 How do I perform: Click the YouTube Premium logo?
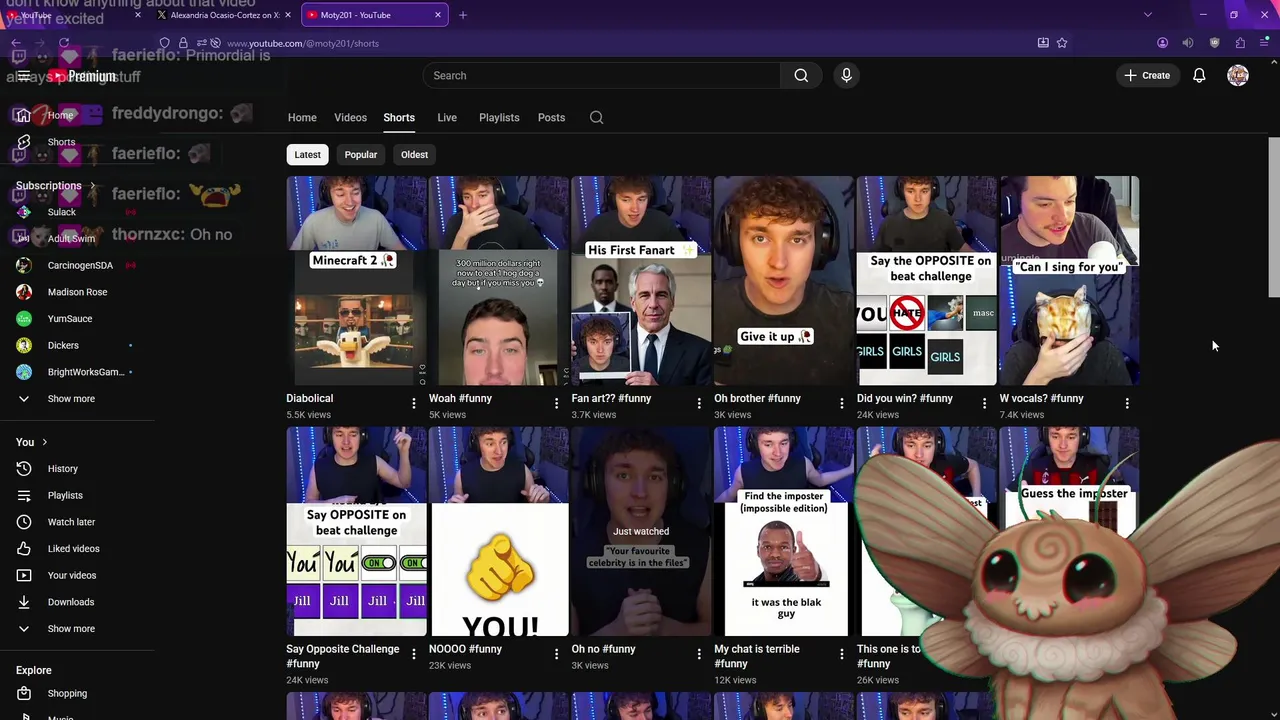pyautogui.click(x=82, y=76)
